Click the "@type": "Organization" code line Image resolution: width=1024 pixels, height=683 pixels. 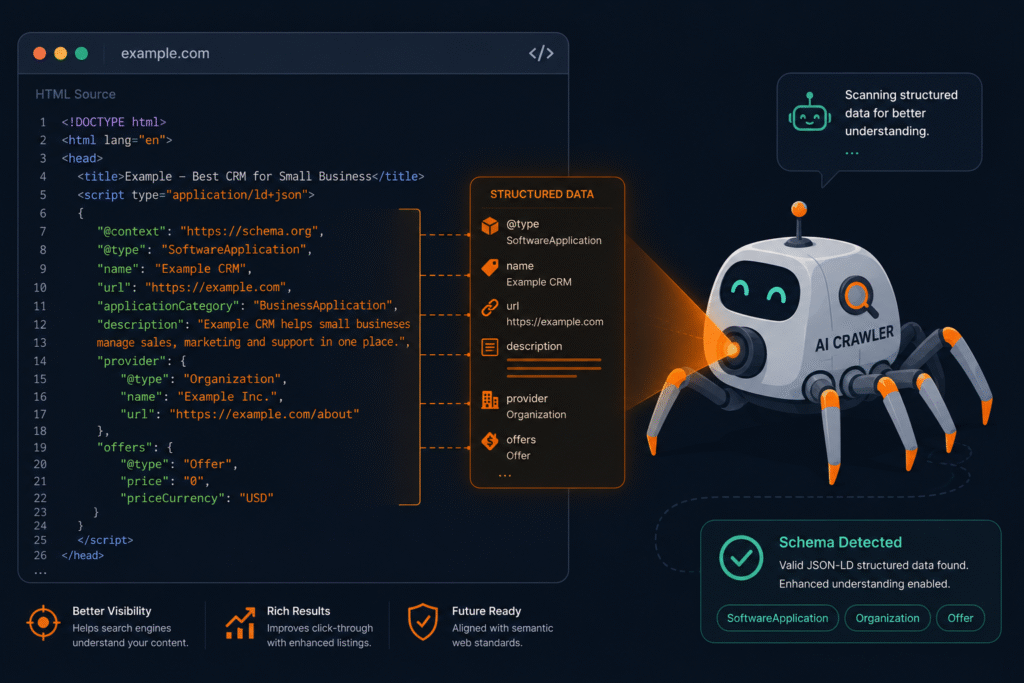tap(203, 379)
